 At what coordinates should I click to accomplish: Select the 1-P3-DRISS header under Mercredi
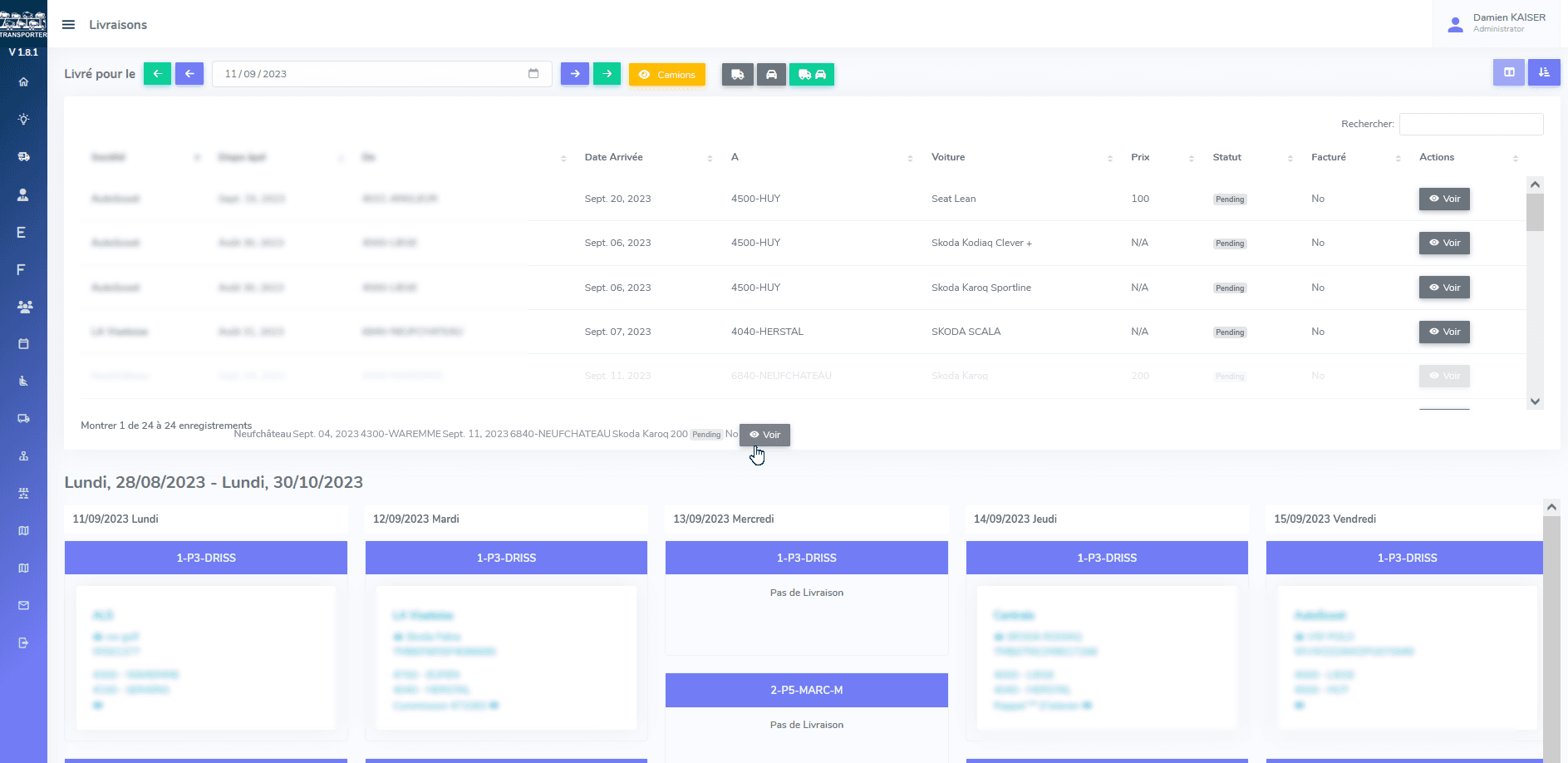coord(806,558)
